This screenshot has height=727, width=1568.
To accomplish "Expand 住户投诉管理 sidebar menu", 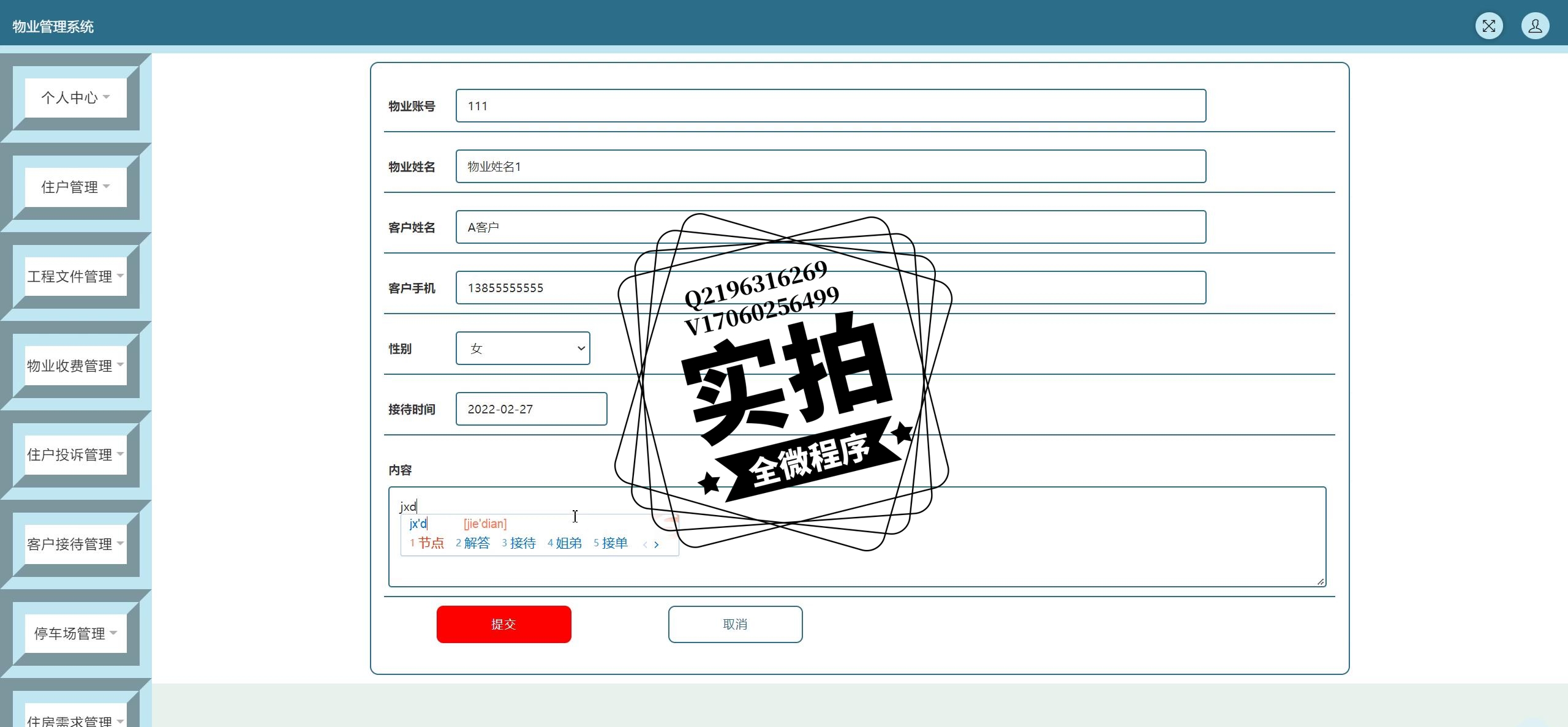I will click(75, 454).
